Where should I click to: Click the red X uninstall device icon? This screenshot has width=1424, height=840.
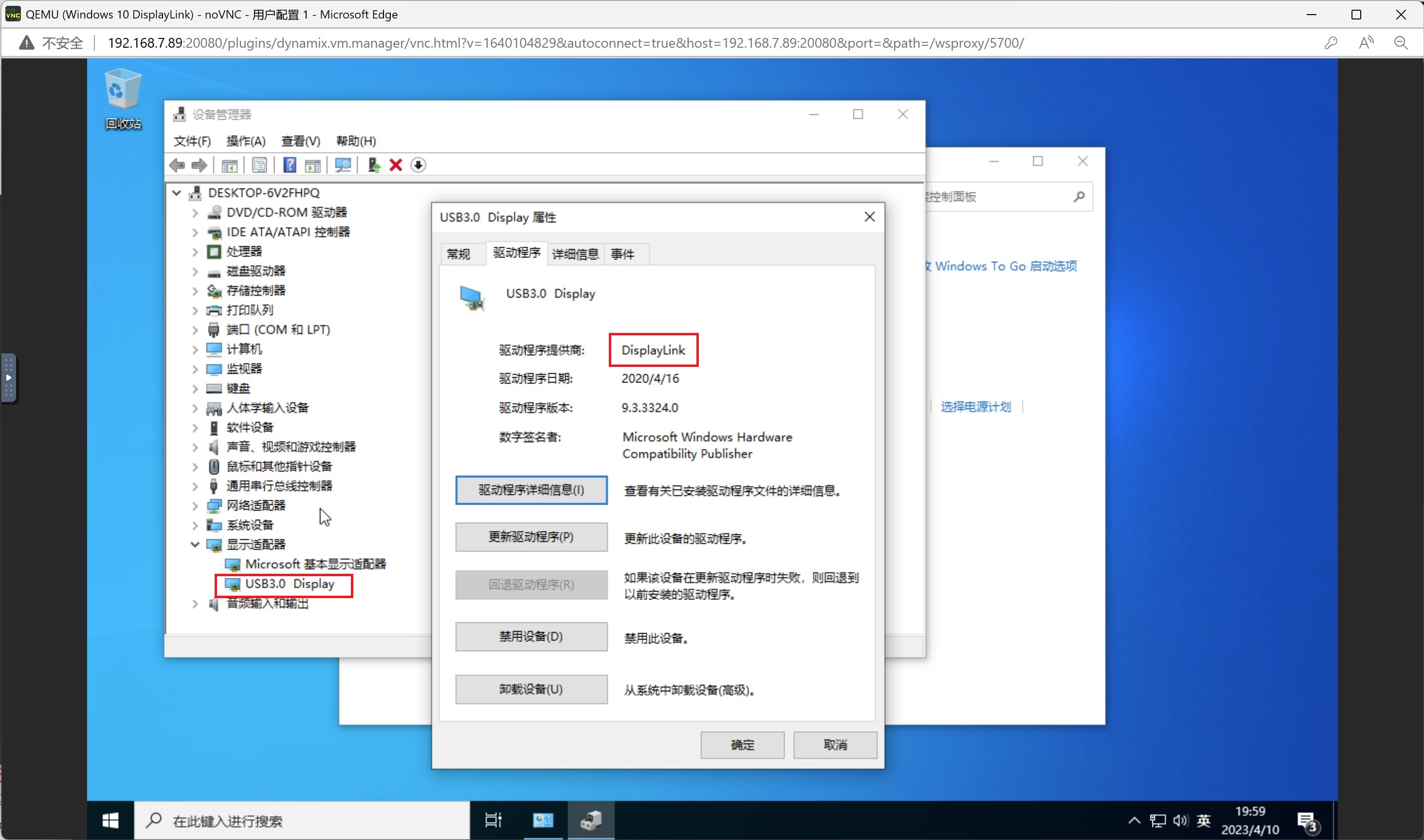pyautogui.click(x=396, y=165)
